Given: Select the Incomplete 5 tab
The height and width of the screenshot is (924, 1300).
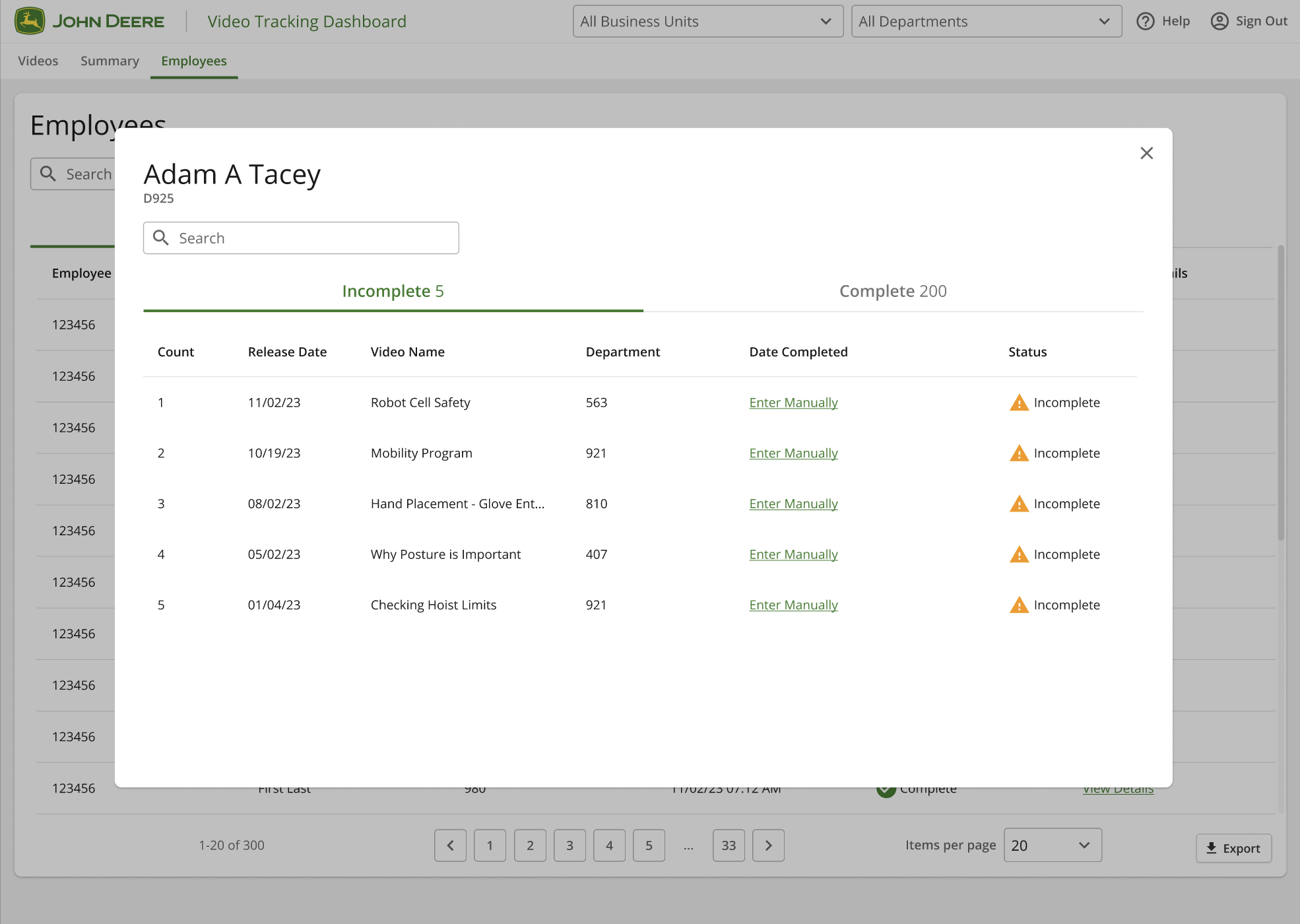Looking at the screenshot, I should (393, 291).
